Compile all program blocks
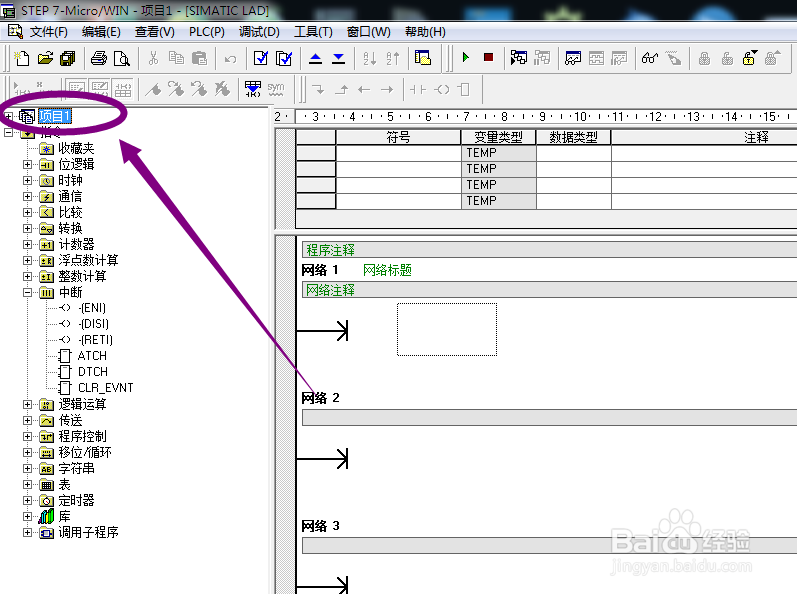 click(x=284, y=58)
